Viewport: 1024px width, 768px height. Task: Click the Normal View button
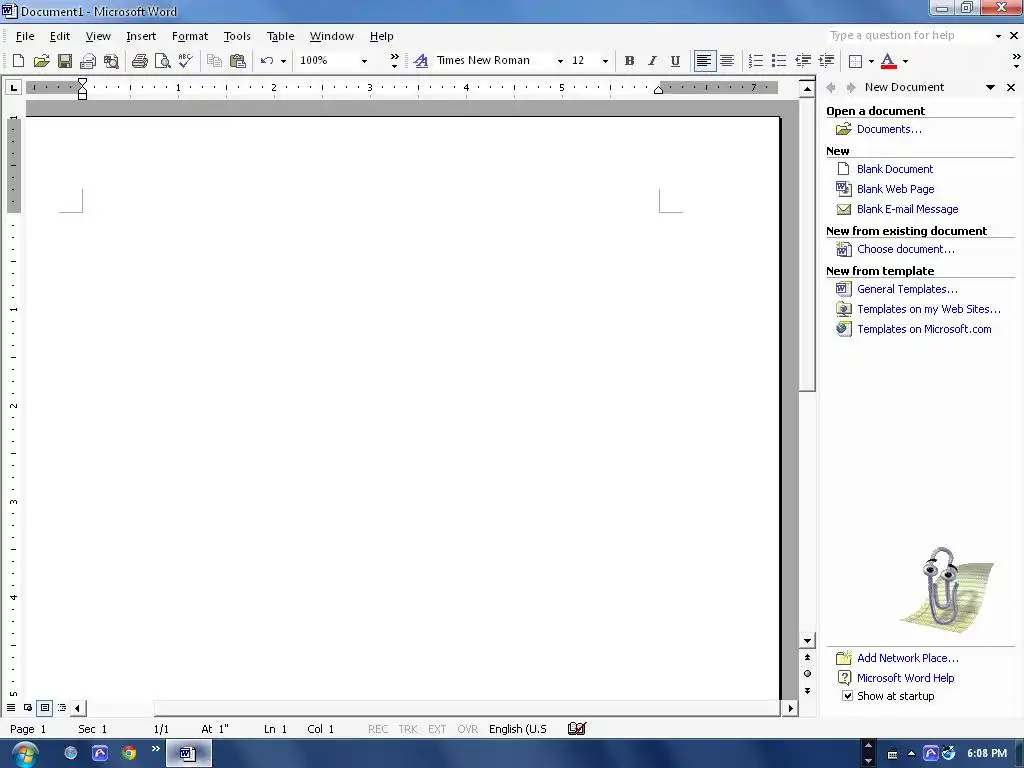[x=11, y=707]
